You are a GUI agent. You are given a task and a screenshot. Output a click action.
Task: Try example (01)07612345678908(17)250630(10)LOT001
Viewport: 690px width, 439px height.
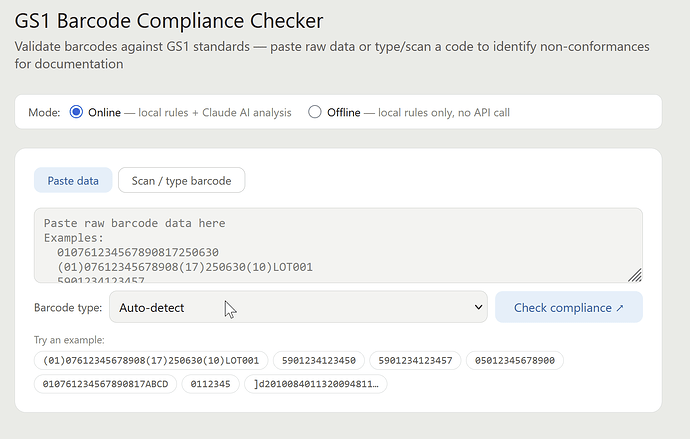tap(151, 360)
